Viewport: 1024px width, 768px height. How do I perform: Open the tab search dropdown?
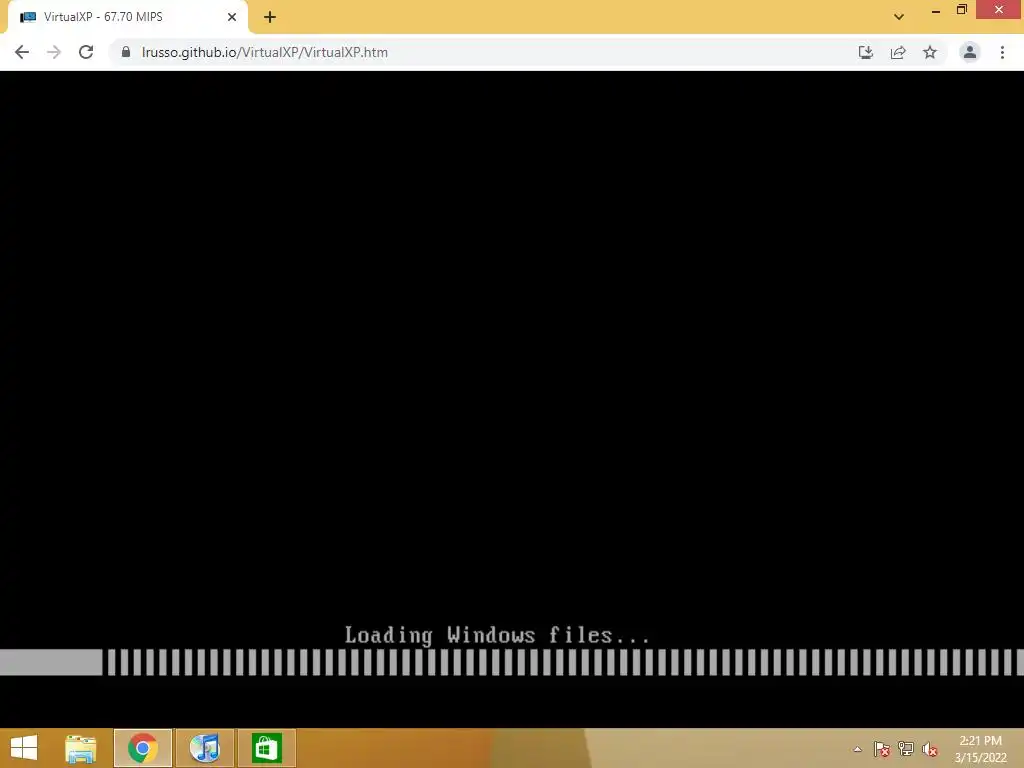pos(899,17)
